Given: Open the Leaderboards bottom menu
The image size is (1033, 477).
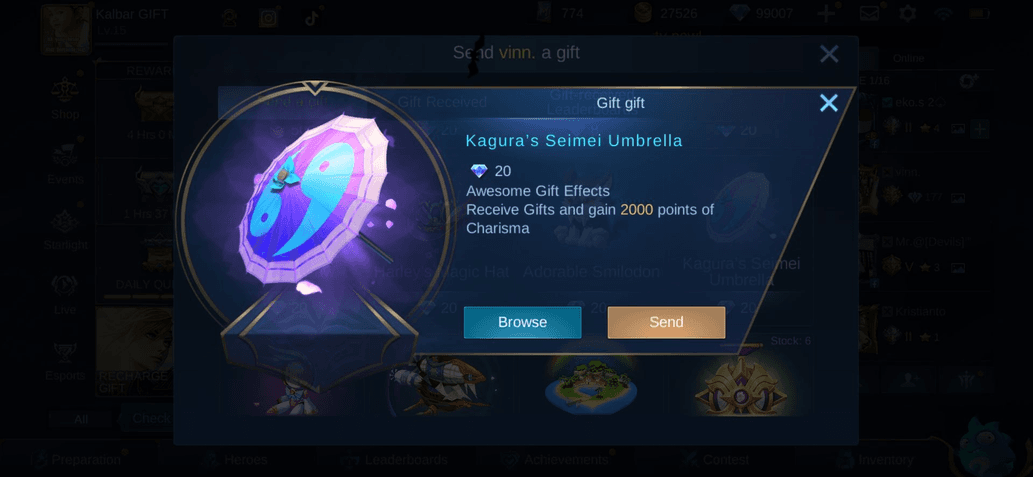Looking at the screenshot, I should tap(394, 460).
